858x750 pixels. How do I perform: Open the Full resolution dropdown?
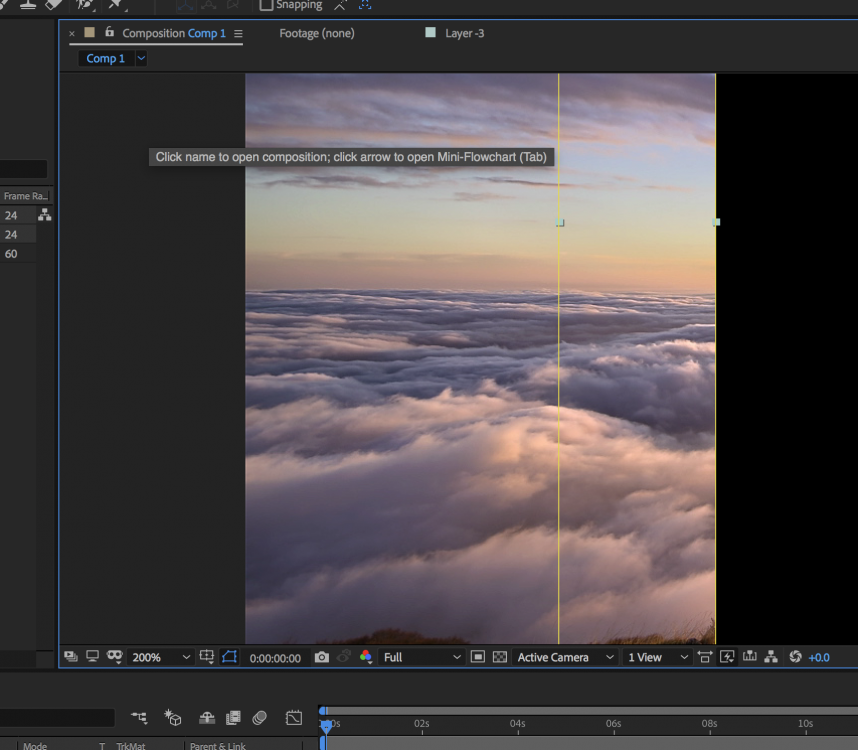pyautogui.click(x=422, y=657)
